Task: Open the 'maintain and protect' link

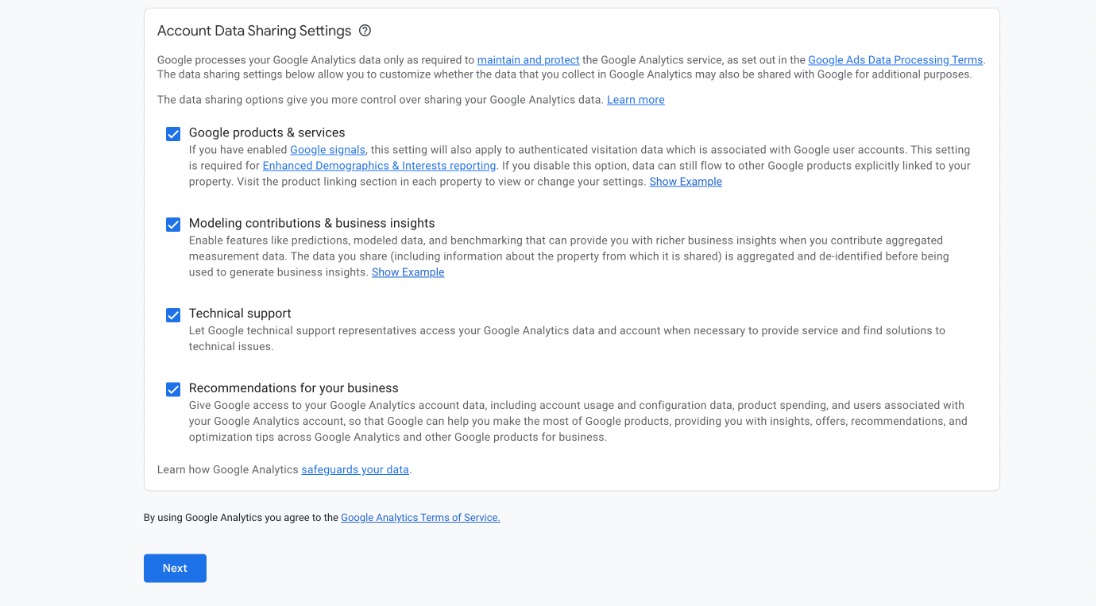Action: coord(528,60)
